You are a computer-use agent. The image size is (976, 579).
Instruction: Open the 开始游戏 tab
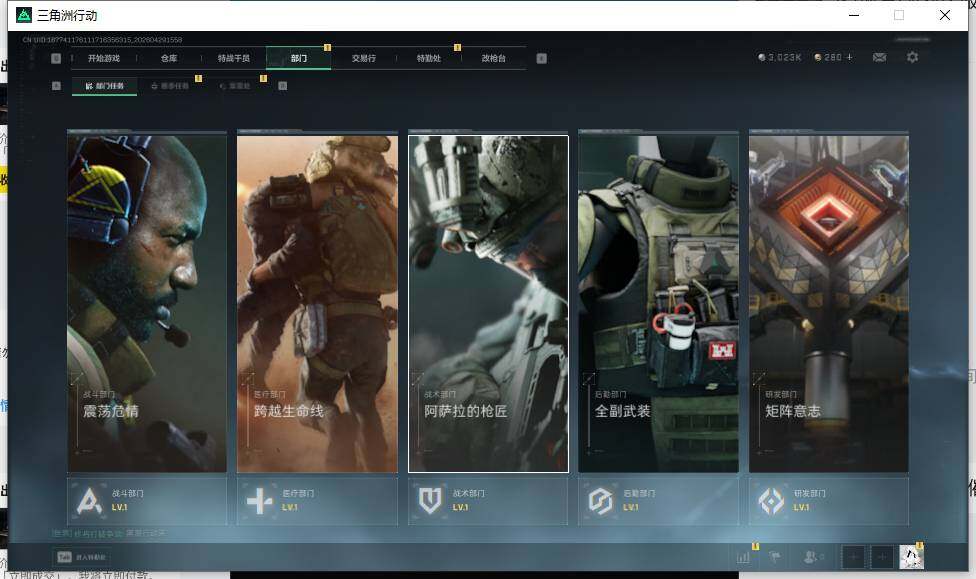(104, 58)
